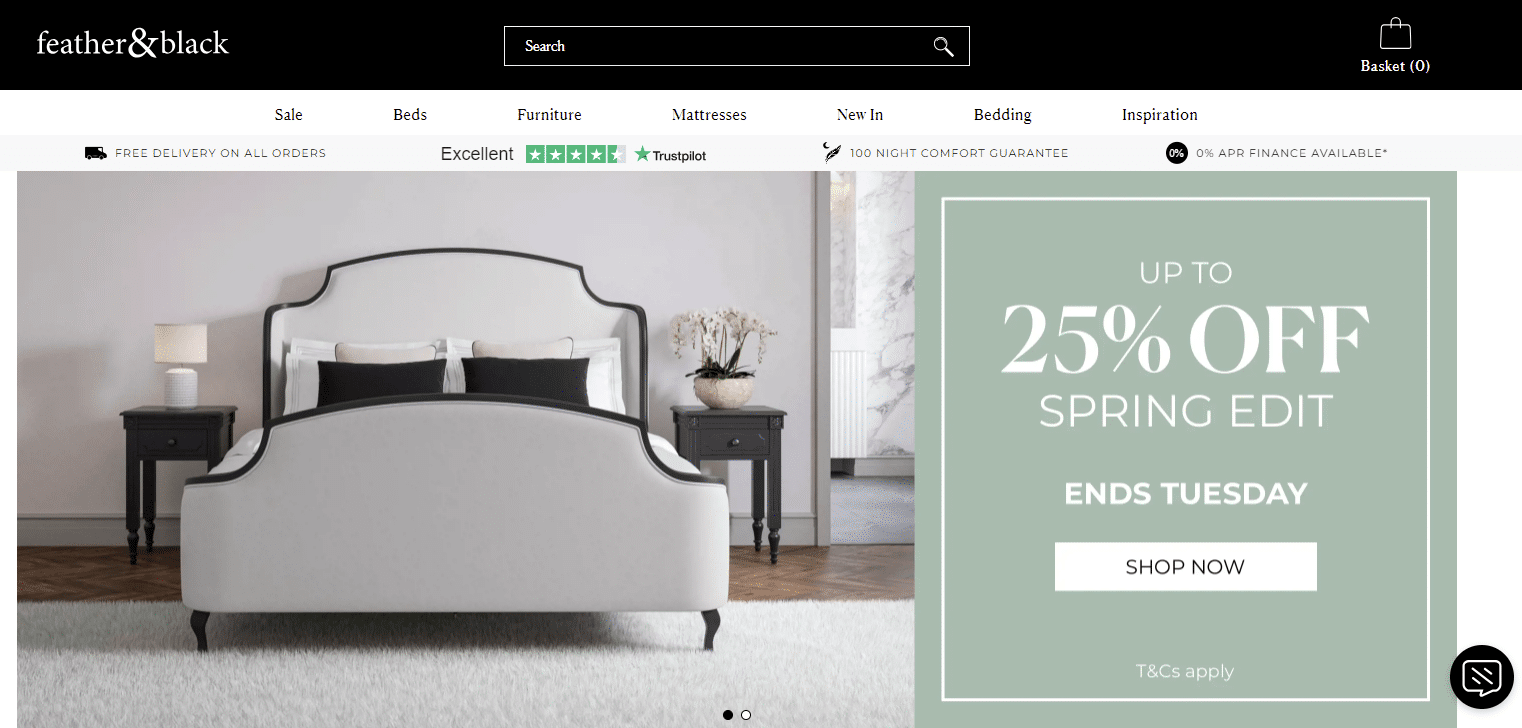1522x728 pixels.
Task: Expand the Furniture category menu
Action: point(549,115)
